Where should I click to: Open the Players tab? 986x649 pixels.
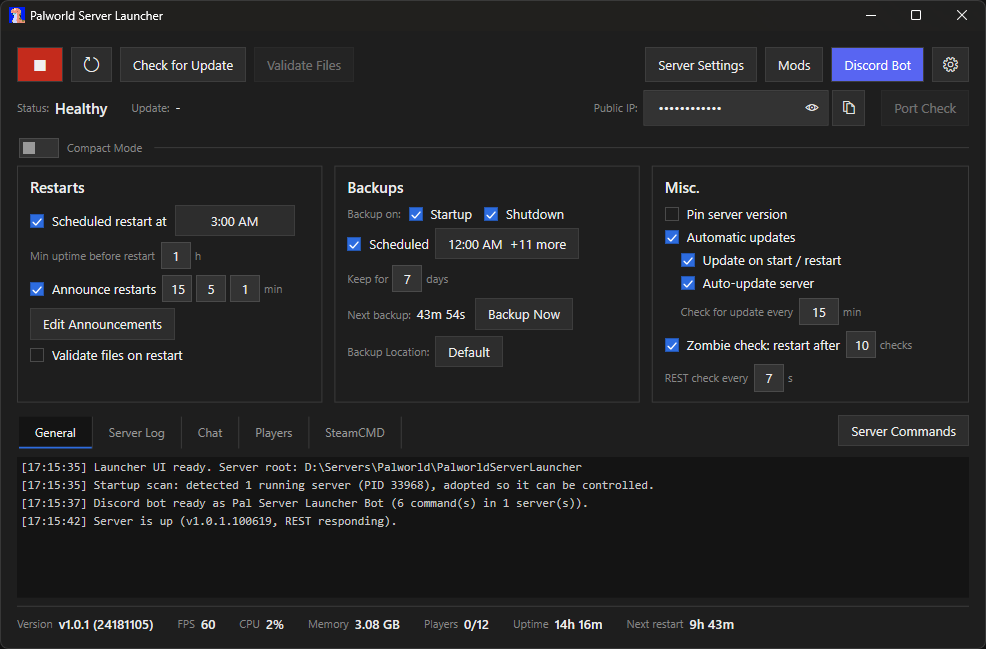point(274,433)
